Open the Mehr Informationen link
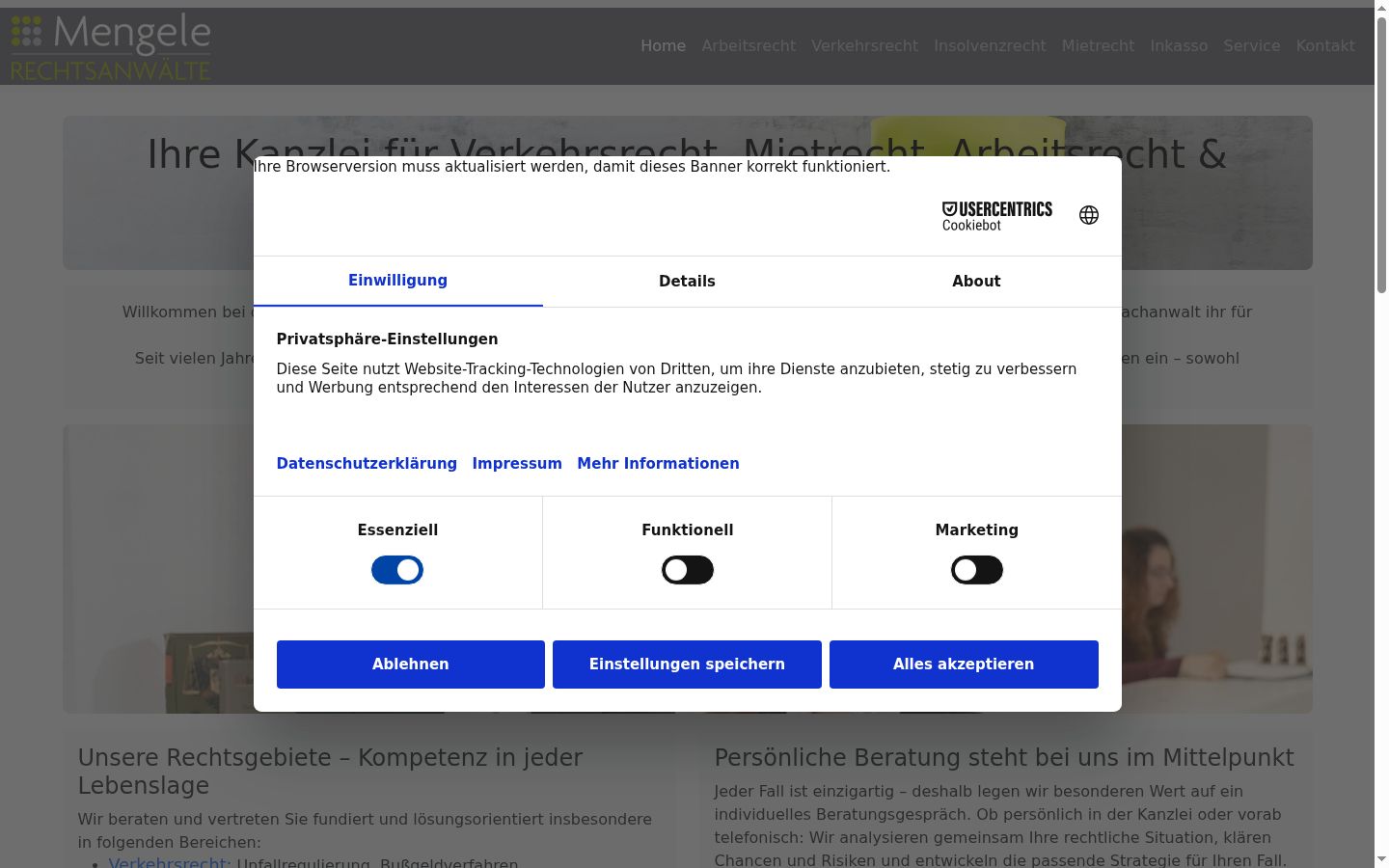 659,464
